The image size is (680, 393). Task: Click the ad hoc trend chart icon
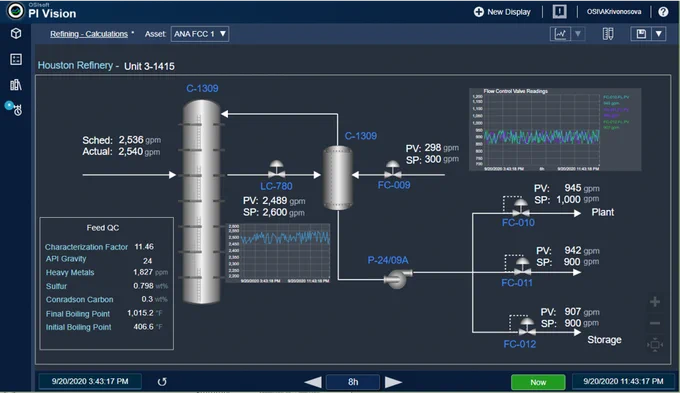pos(560,34)
